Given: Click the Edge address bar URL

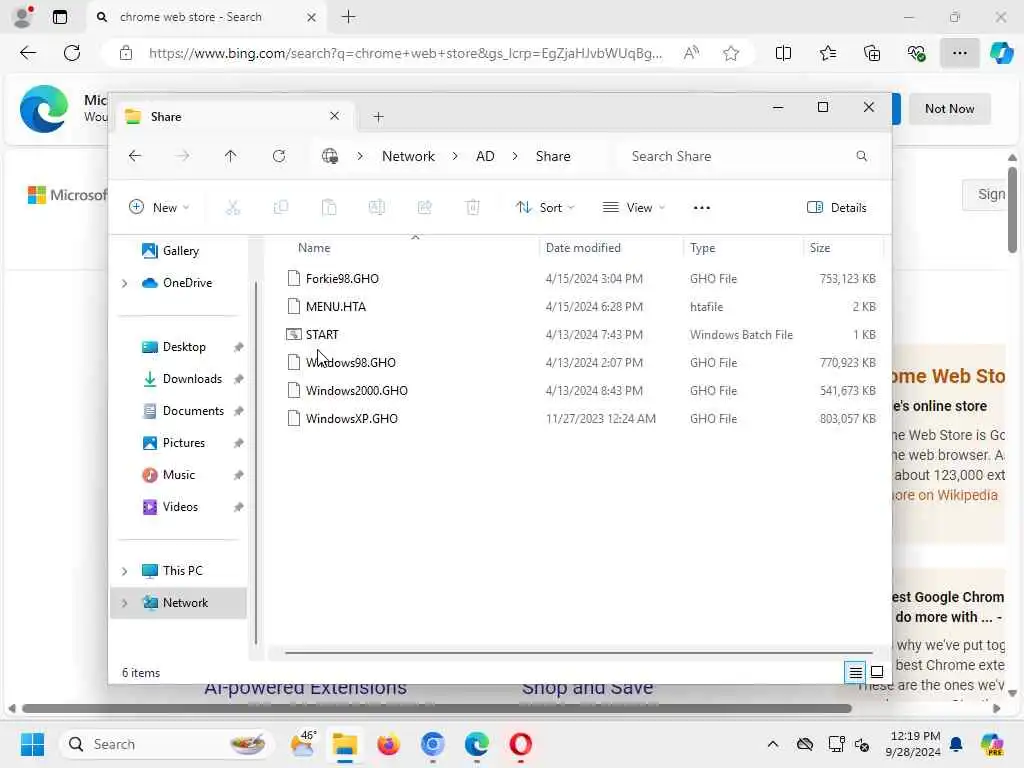Looking at the screenshot, I should [x=405, y=54].
